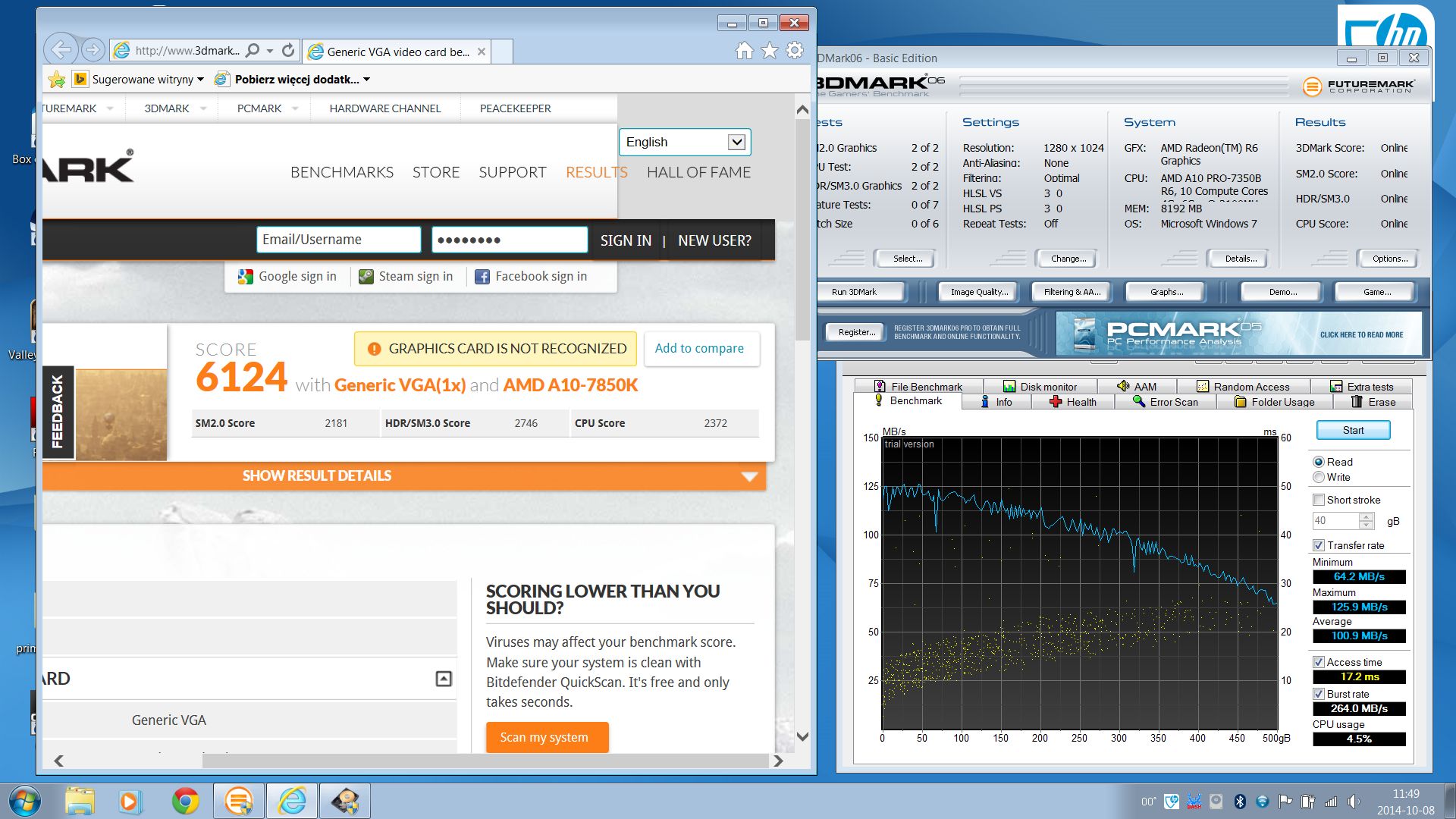Image resolution: width=1456 pixels, height=819 pixels.
Task: Select the Write radio button
Action: tap(1319, 477)
